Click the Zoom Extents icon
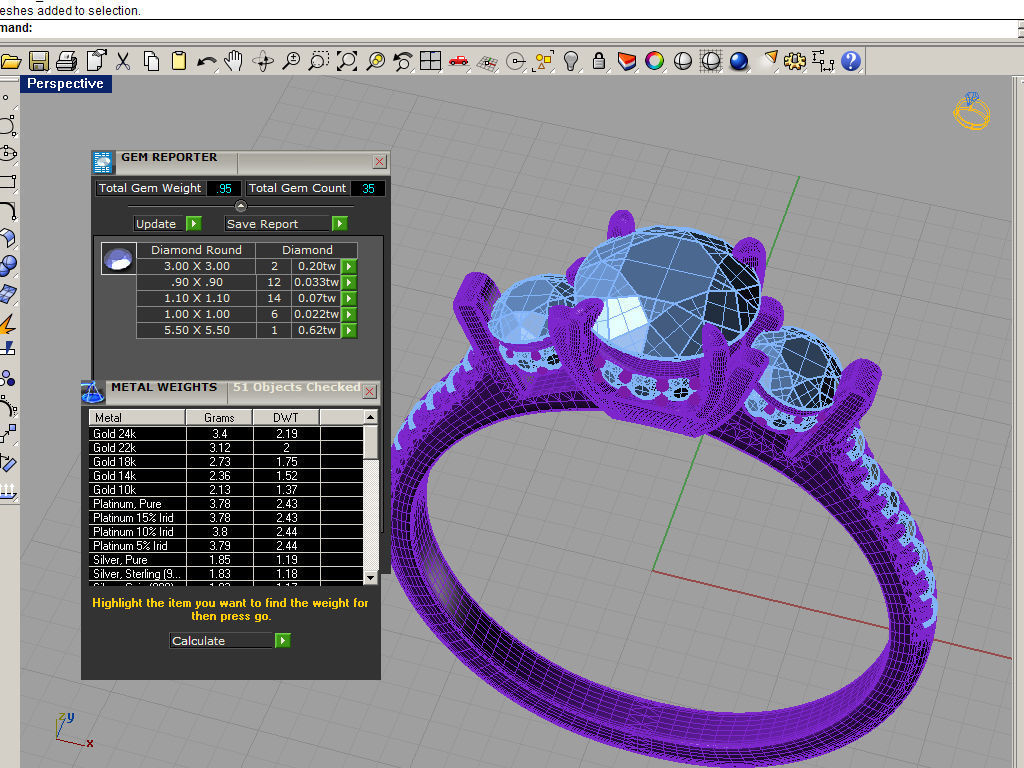This screenshot has height=768, width=1024. click(x=347, y=61)
